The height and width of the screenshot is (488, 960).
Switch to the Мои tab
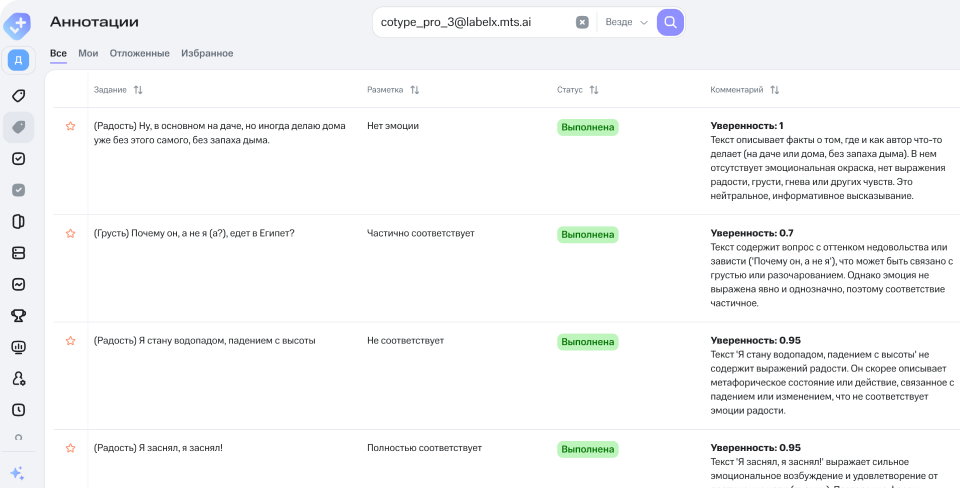pos(88,53)
